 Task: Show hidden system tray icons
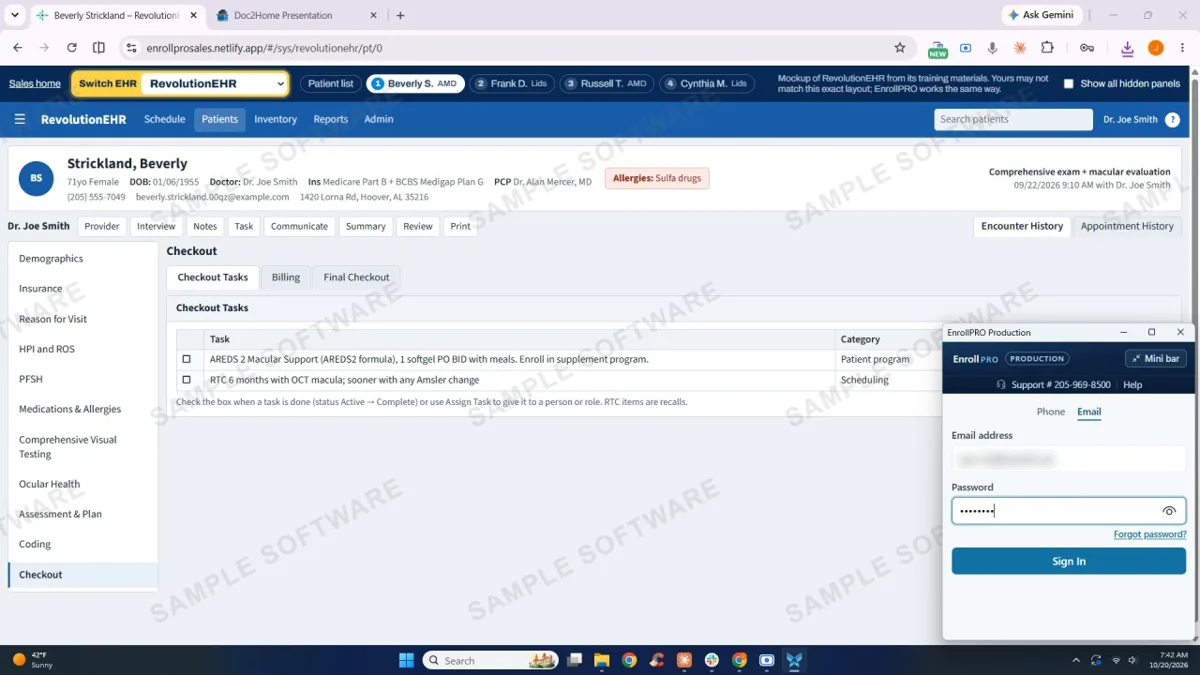tap(1076, 660)
